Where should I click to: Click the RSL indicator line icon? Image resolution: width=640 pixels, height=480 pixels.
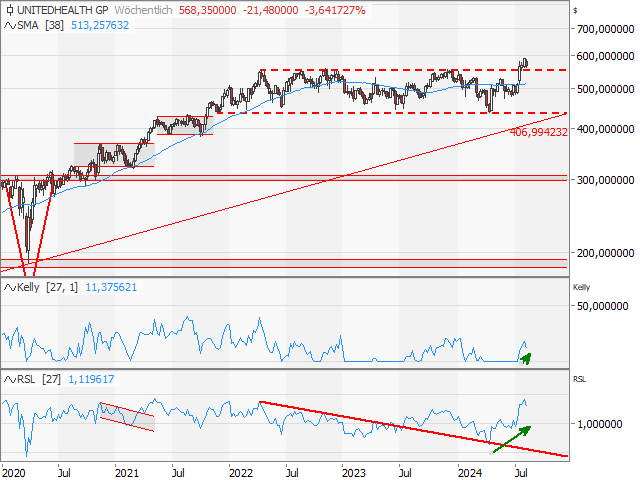pos(9,380)
